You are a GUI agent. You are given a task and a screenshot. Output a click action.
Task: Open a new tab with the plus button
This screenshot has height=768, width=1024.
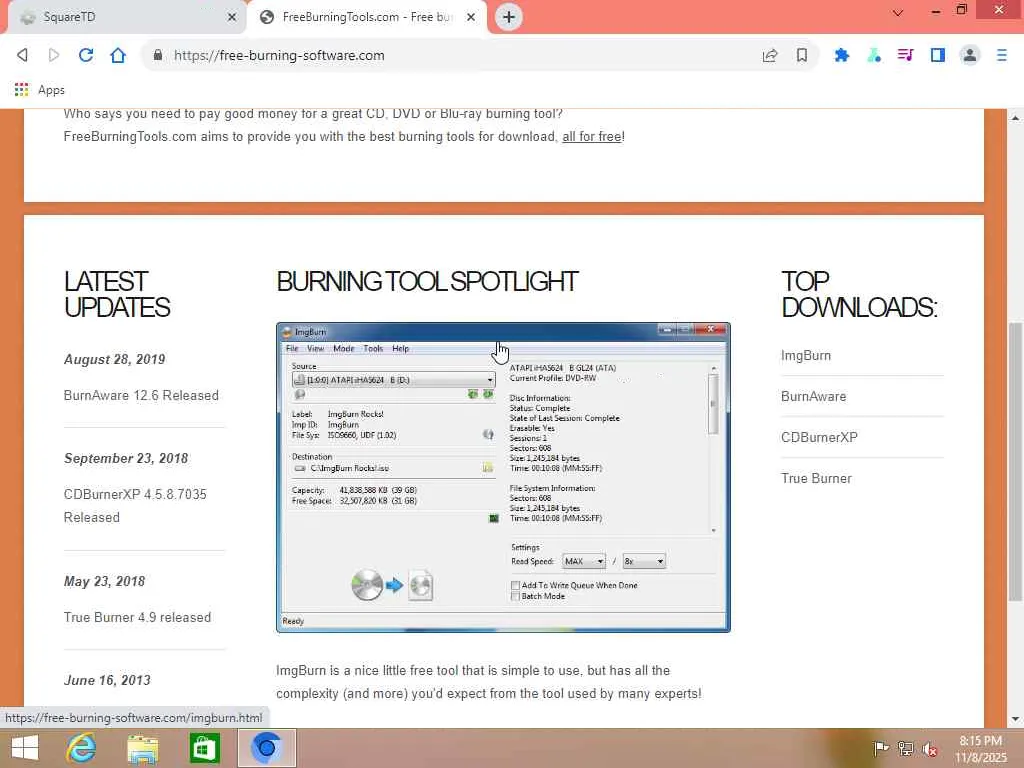coord(509,17)
